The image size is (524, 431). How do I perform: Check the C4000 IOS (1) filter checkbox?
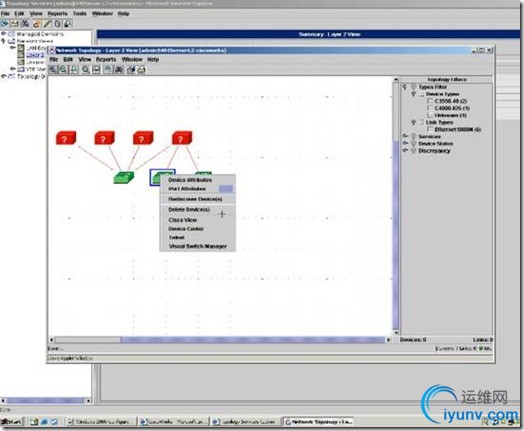430,108
